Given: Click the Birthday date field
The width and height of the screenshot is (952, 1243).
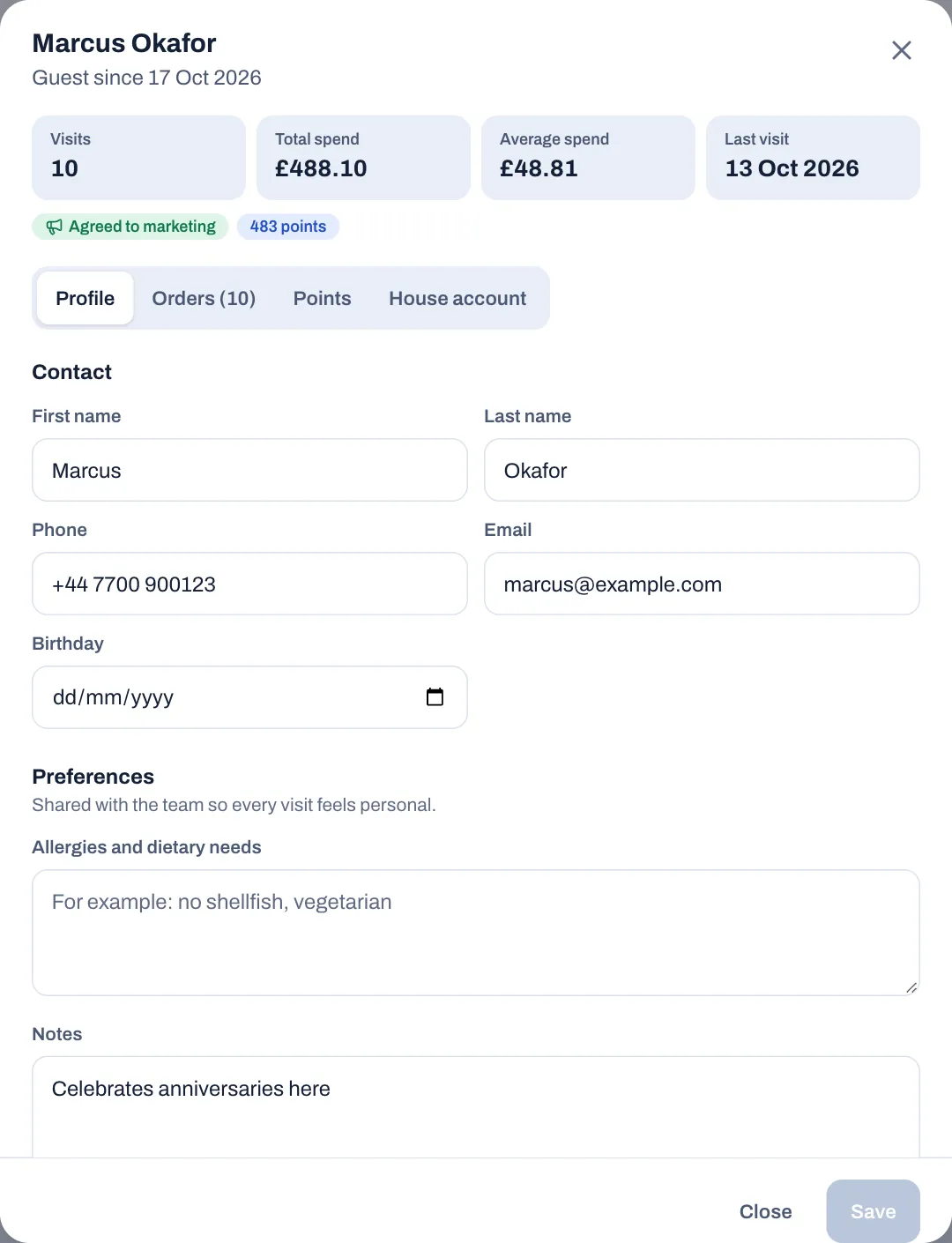Looking at the screenshot, I should tap(249, 697).
